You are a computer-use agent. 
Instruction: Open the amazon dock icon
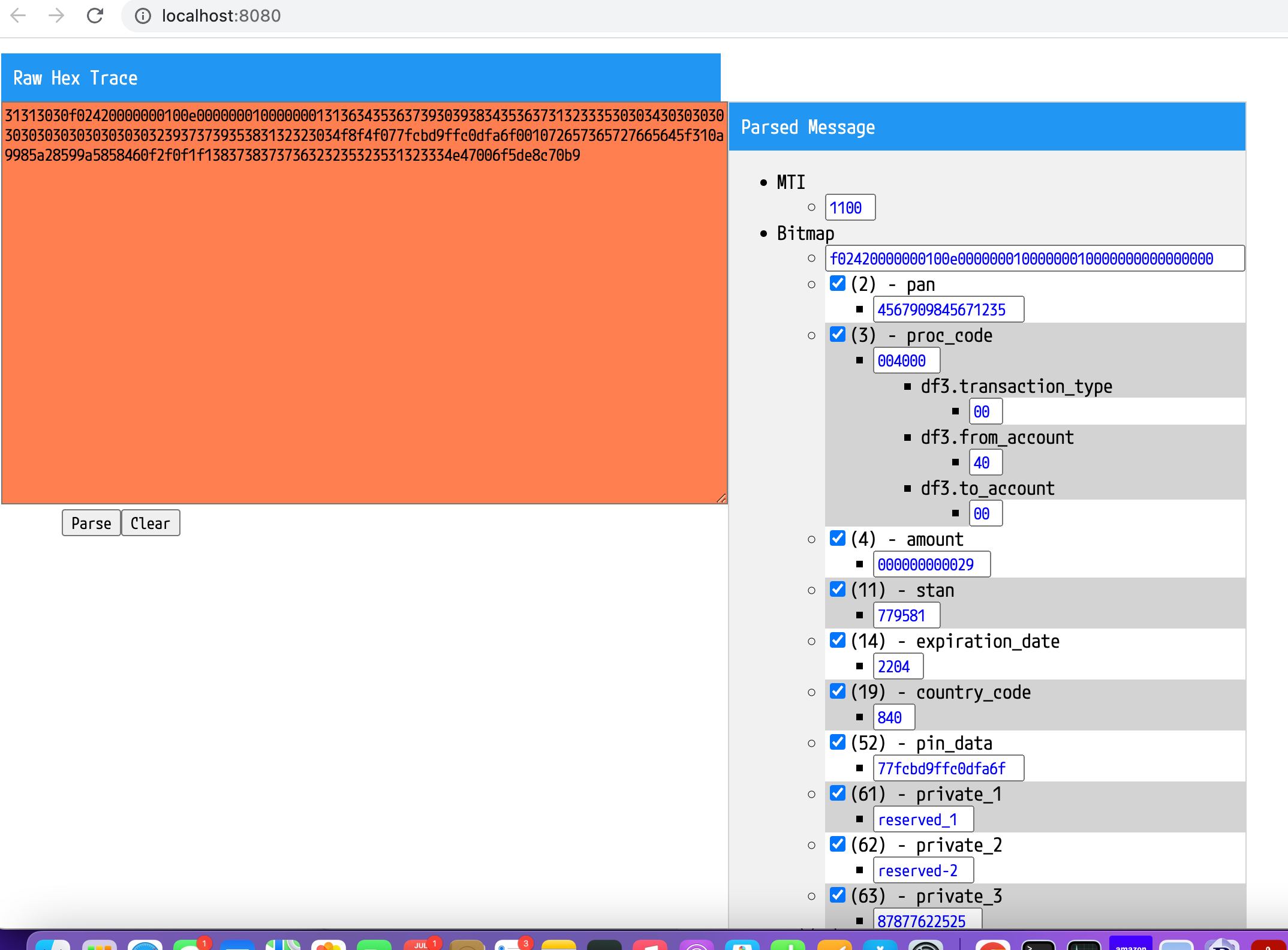pos(1130,943)
